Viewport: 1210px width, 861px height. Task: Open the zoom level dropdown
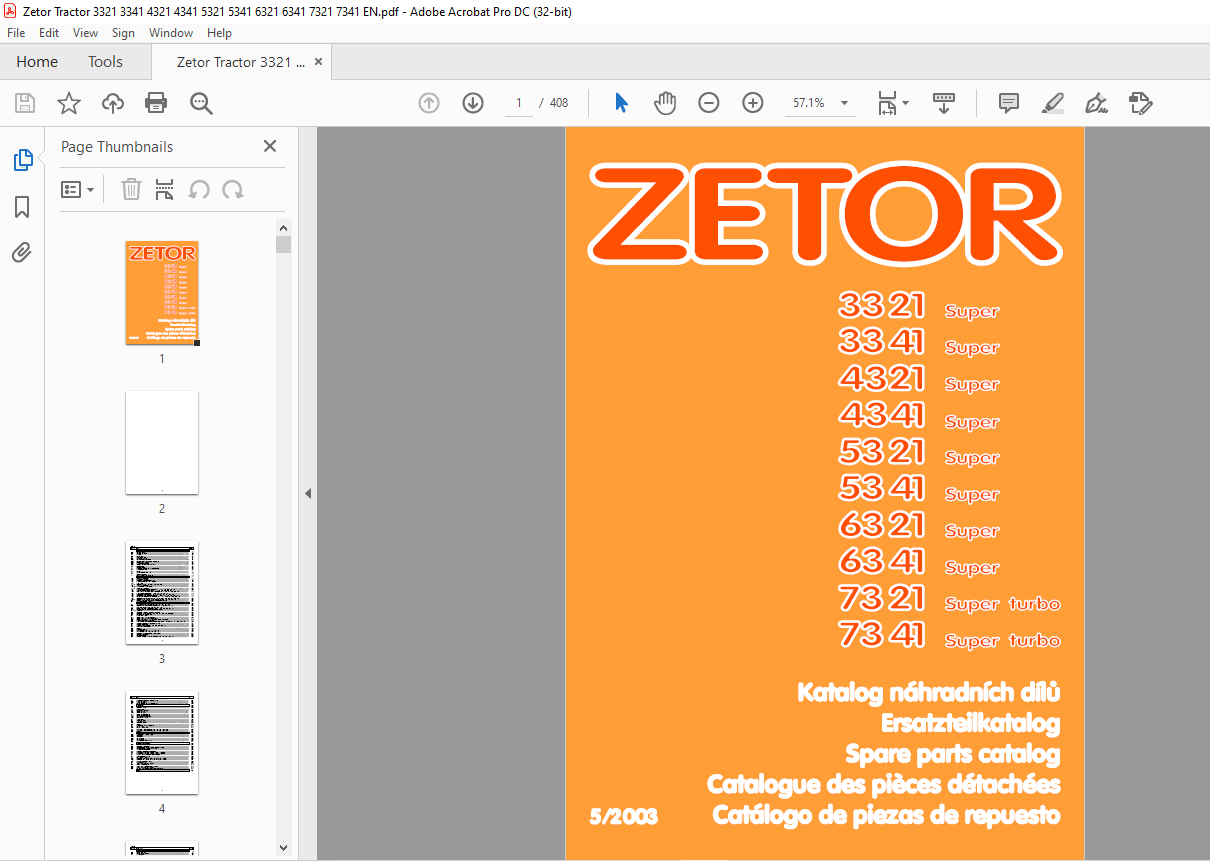[845, 103]
